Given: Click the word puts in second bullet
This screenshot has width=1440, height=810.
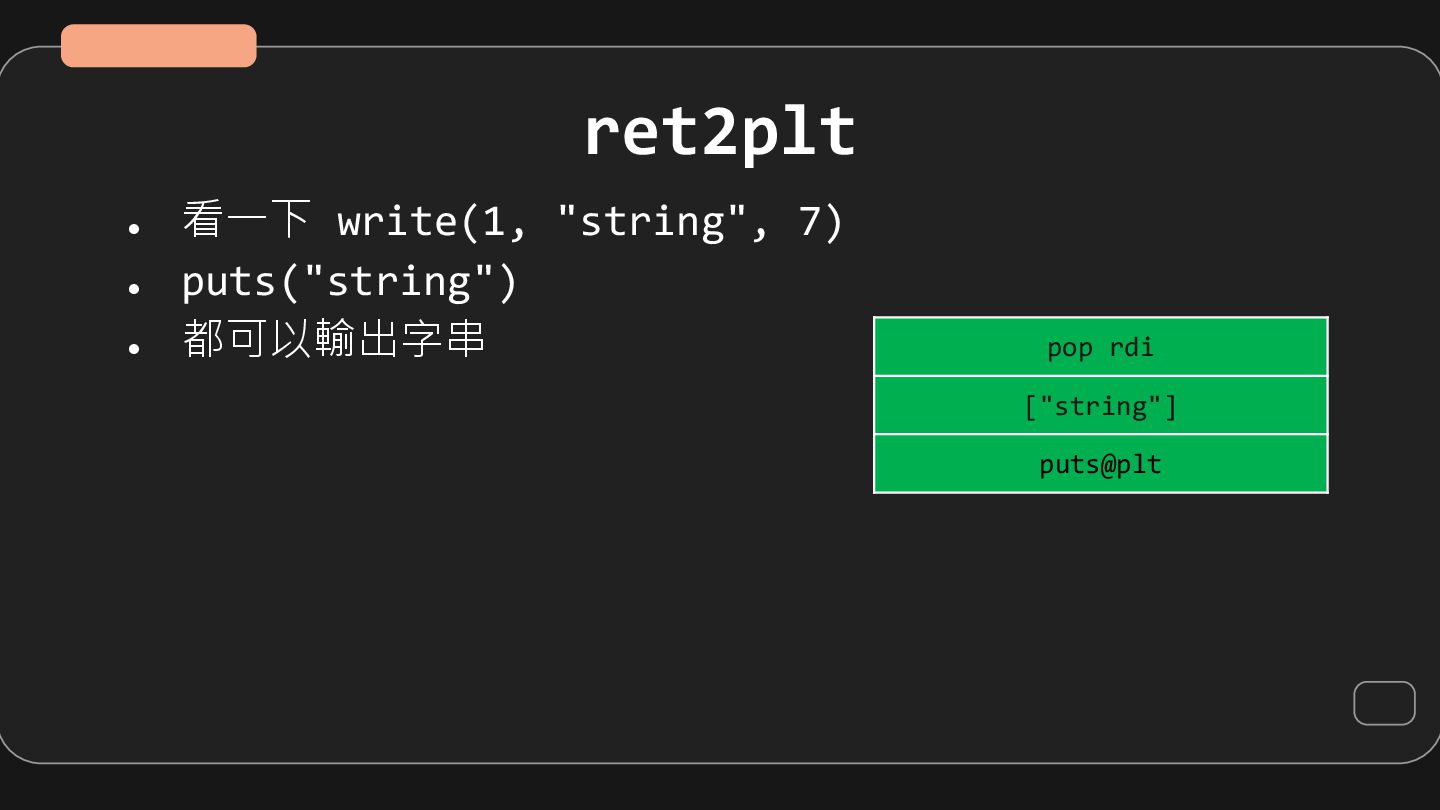Looking at the screenshot, I should point(229,281).
